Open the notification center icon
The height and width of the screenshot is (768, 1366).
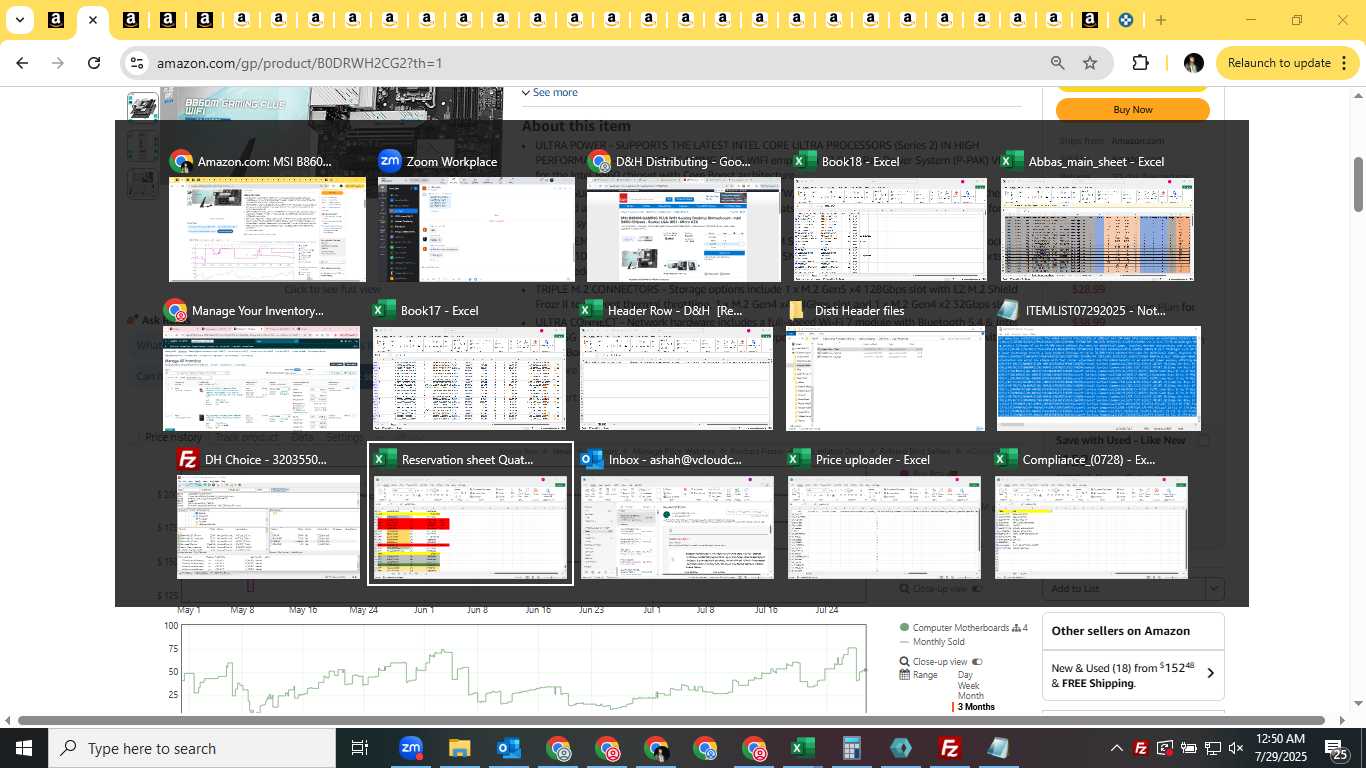1338,748
